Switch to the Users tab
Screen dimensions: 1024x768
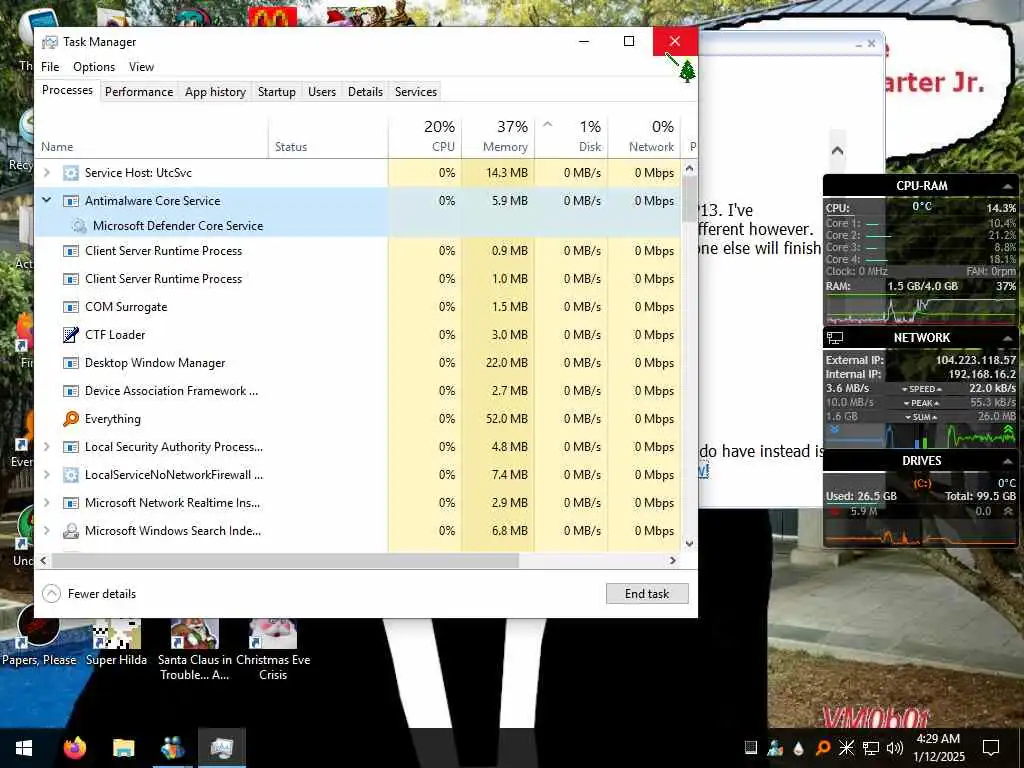point(322,92)
